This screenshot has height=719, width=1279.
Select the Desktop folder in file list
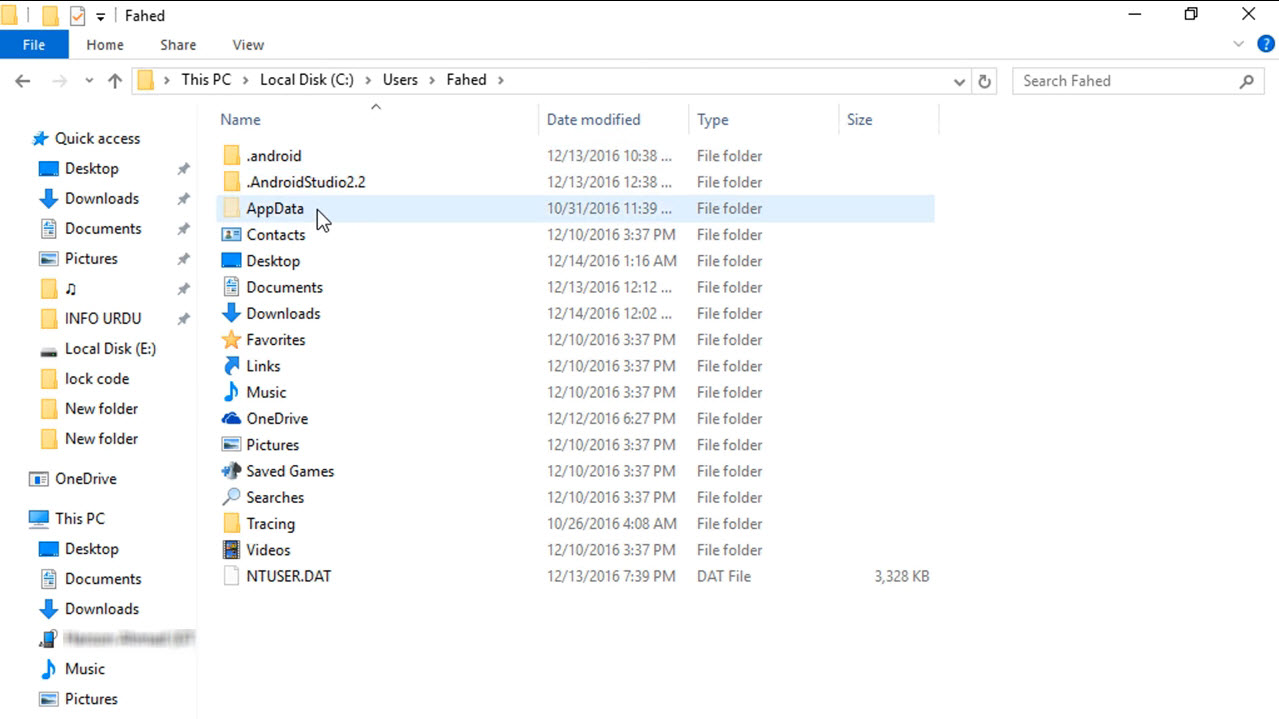point(273,261)
